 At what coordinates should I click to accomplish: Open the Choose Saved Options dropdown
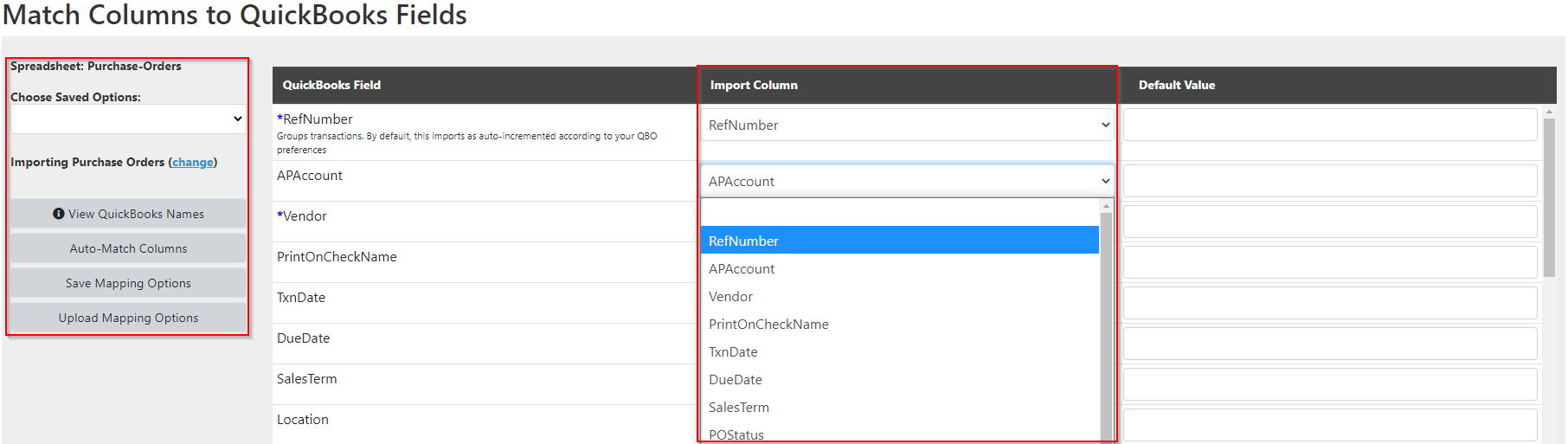click(x=128, y=119)
